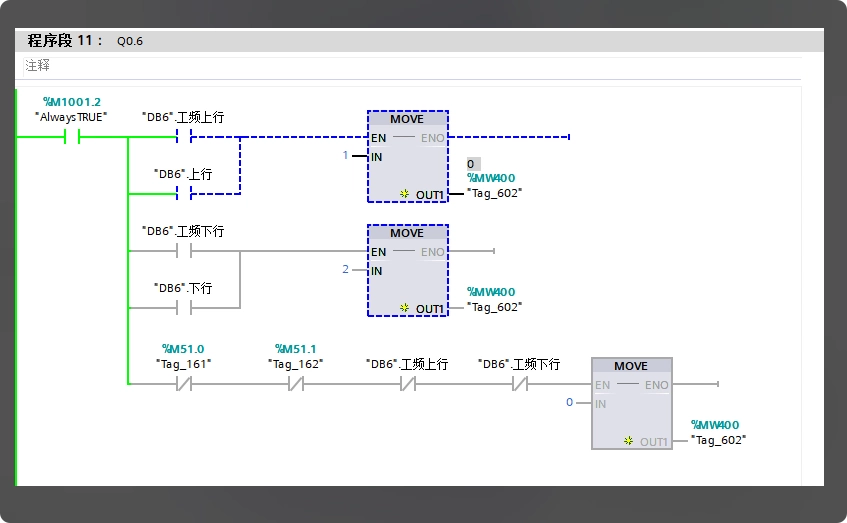Click the star icon on third MOVE block
847x523 pixels.
[x=628, y=441]
